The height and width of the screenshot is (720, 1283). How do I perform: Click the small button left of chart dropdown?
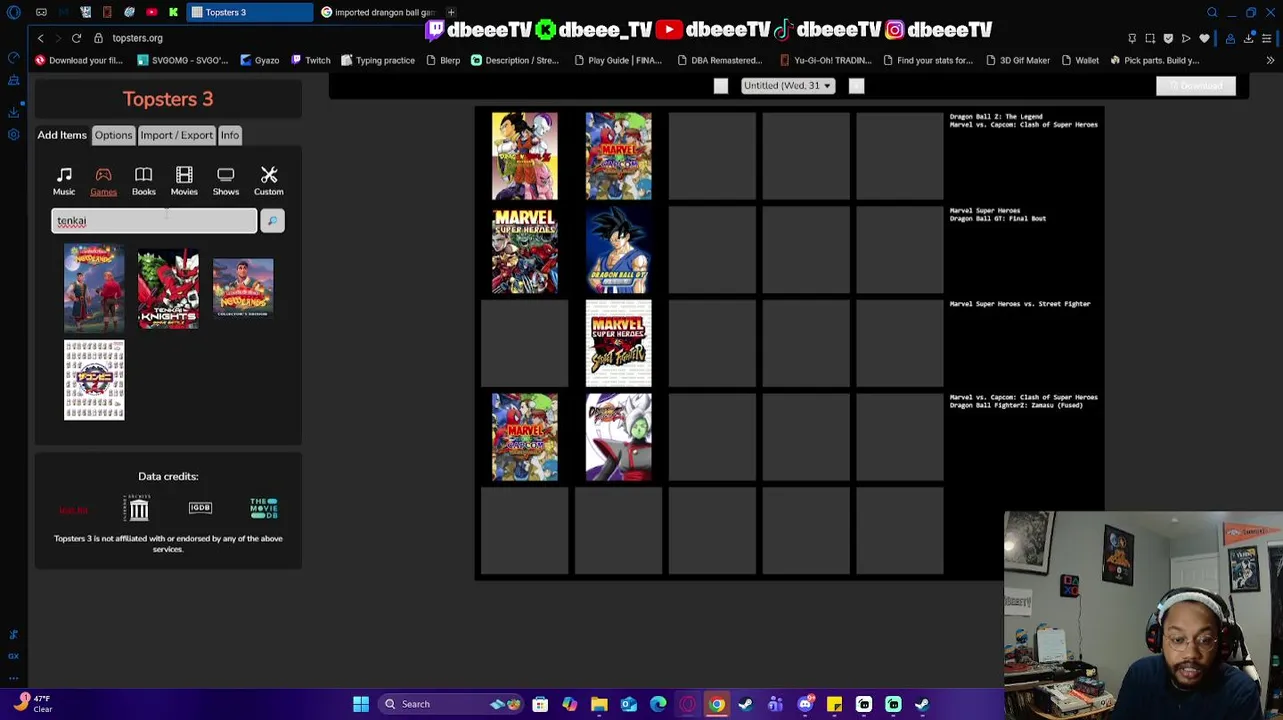point(721,86)
